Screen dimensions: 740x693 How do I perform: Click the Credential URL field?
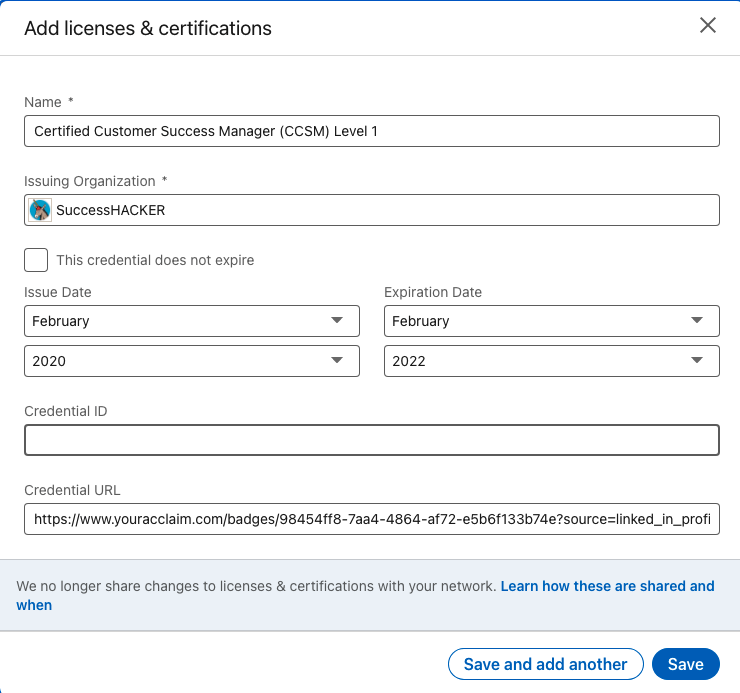372,519
